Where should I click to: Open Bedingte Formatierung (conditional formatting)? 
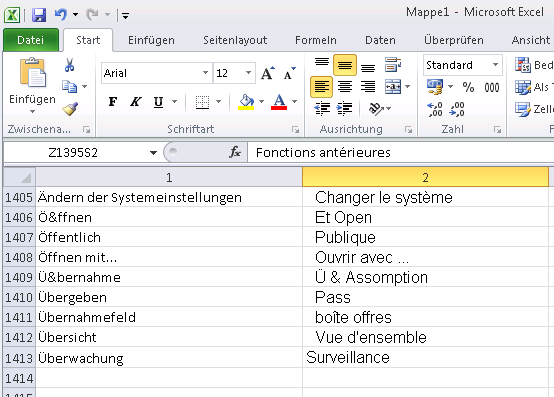point(534,65)
